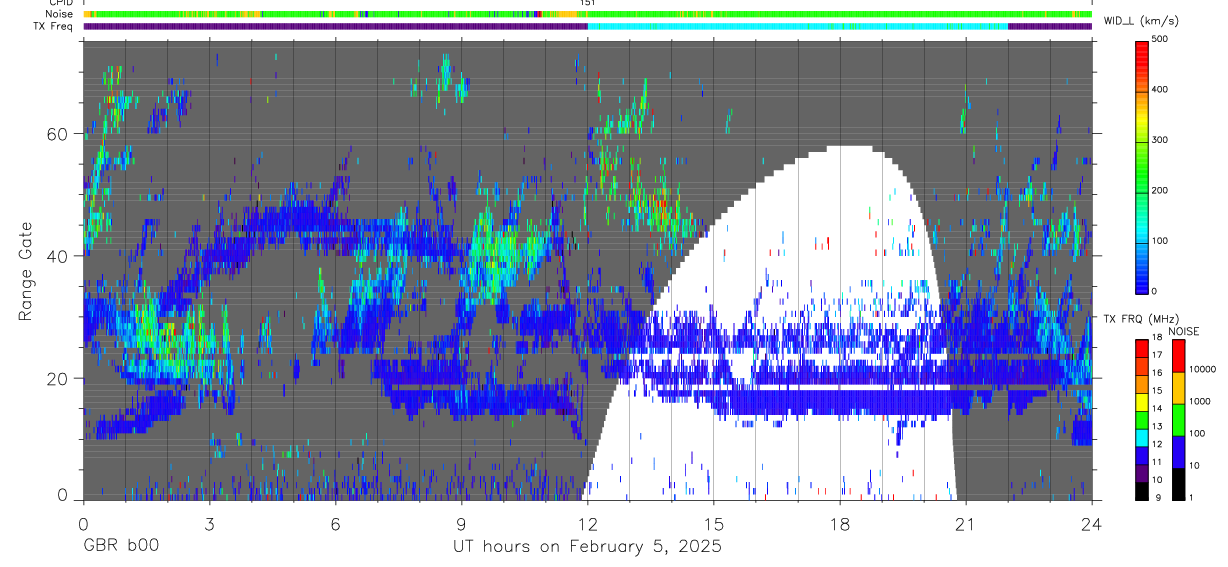The width and height of the screenshot is (1228, 567).
Task: Pick the yellow-orange swatch of NOISE legend
Action: (x=1177, y=387)
